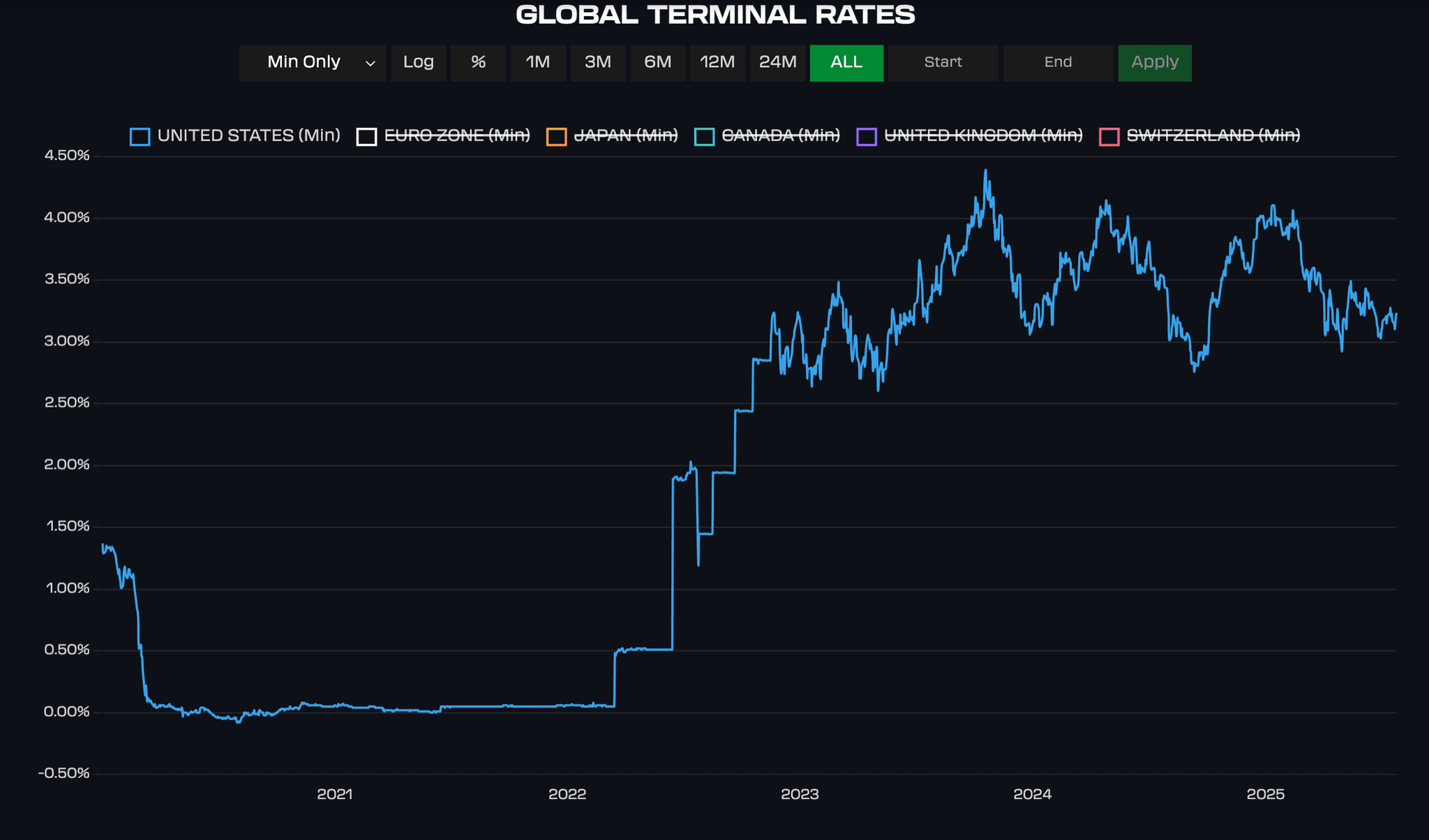This screenshot has width=1429, height=840.
Task: Select the 3M time range
Action: 597,63
